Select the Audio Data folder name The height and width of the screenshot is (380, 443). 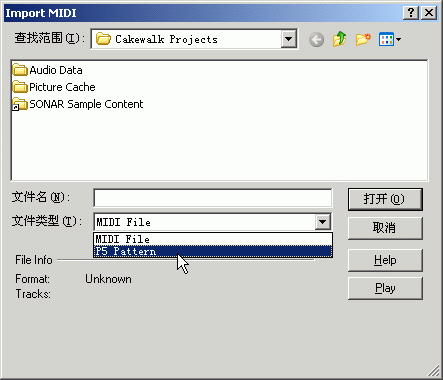[x=56, y=70]
